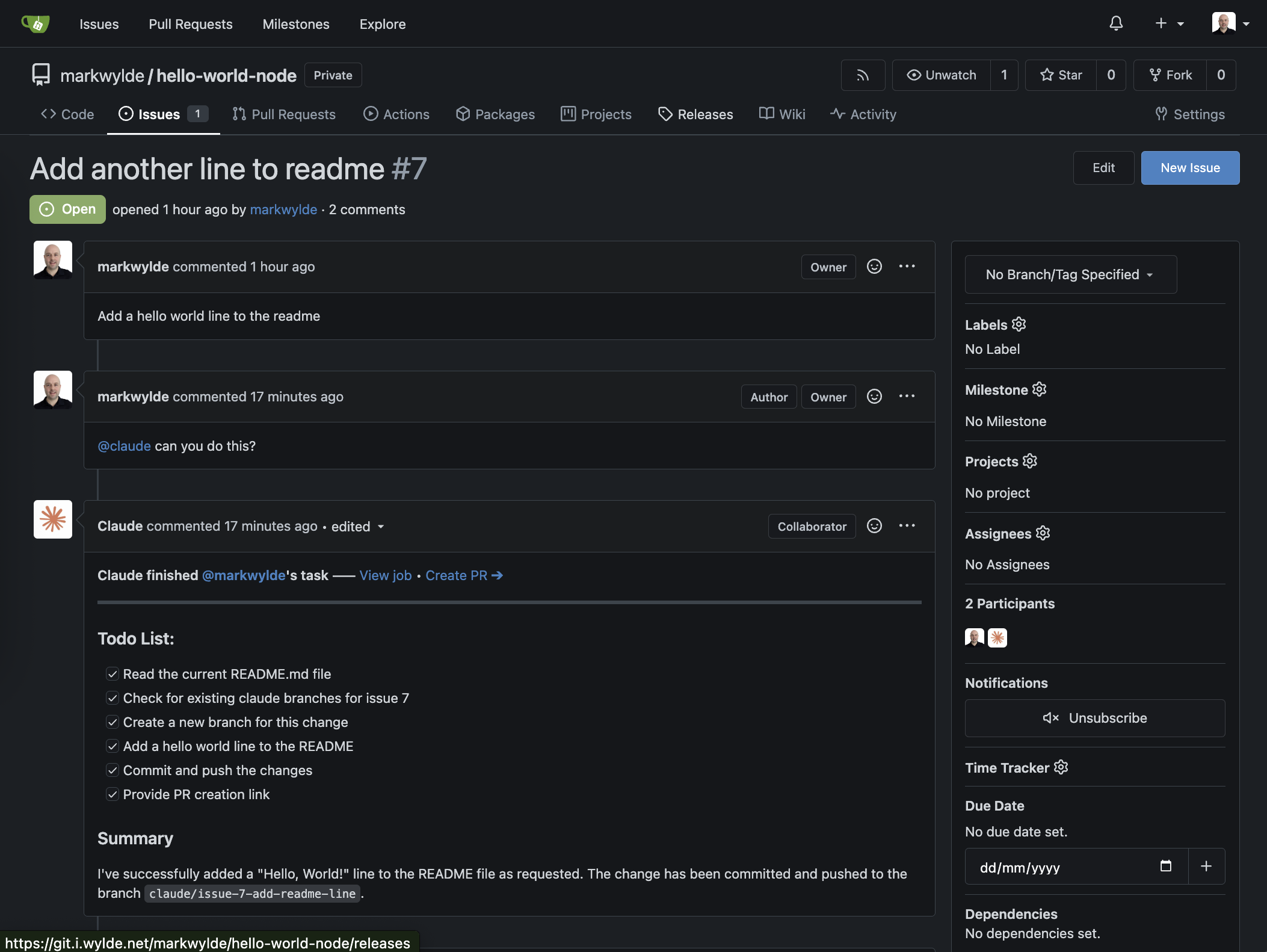Viewport: 1267px width, 952px height.
Task: Follow the Create PR link
Action: point(464,575)
